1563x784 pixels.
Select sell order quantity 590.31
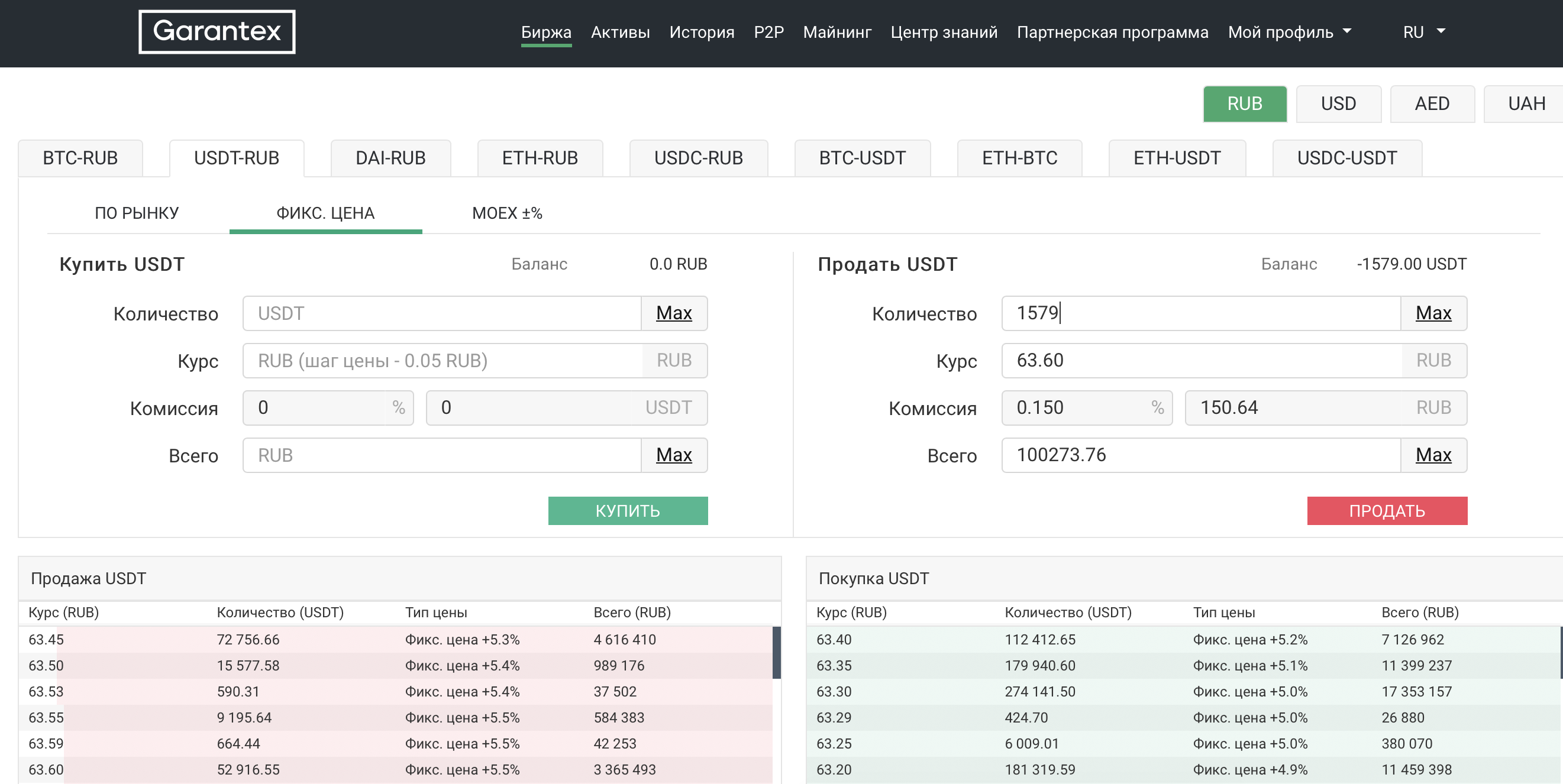[237, 692]
